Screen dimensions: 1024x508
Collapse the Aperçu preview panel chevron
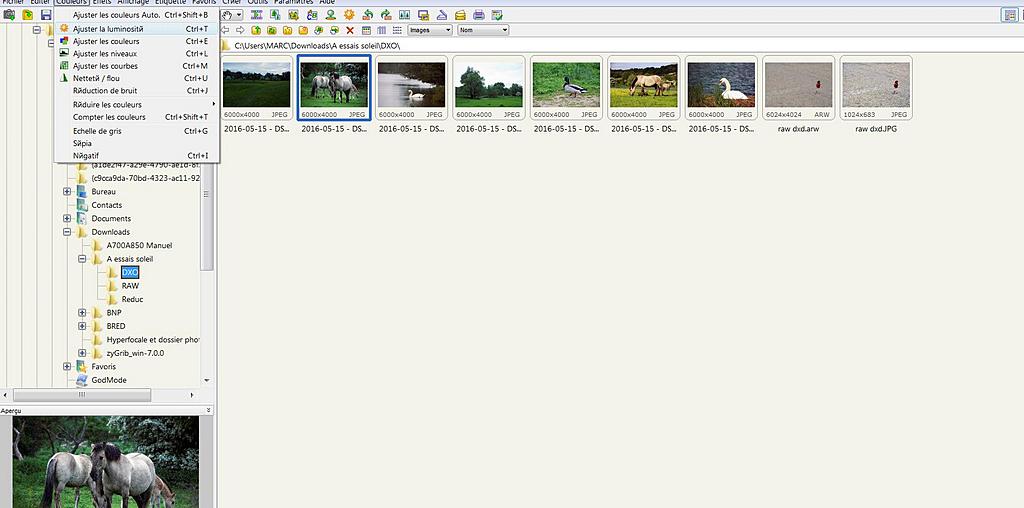point(208,410)
